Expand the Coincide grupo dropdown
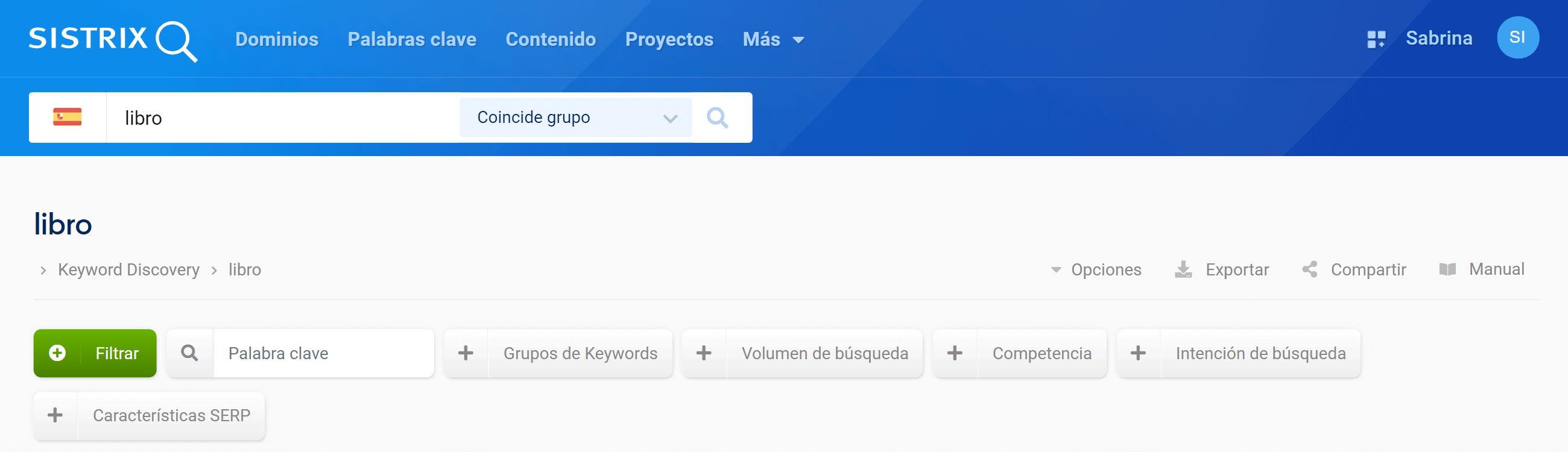Screen dimensions: 1568x452 coord(575,118)
